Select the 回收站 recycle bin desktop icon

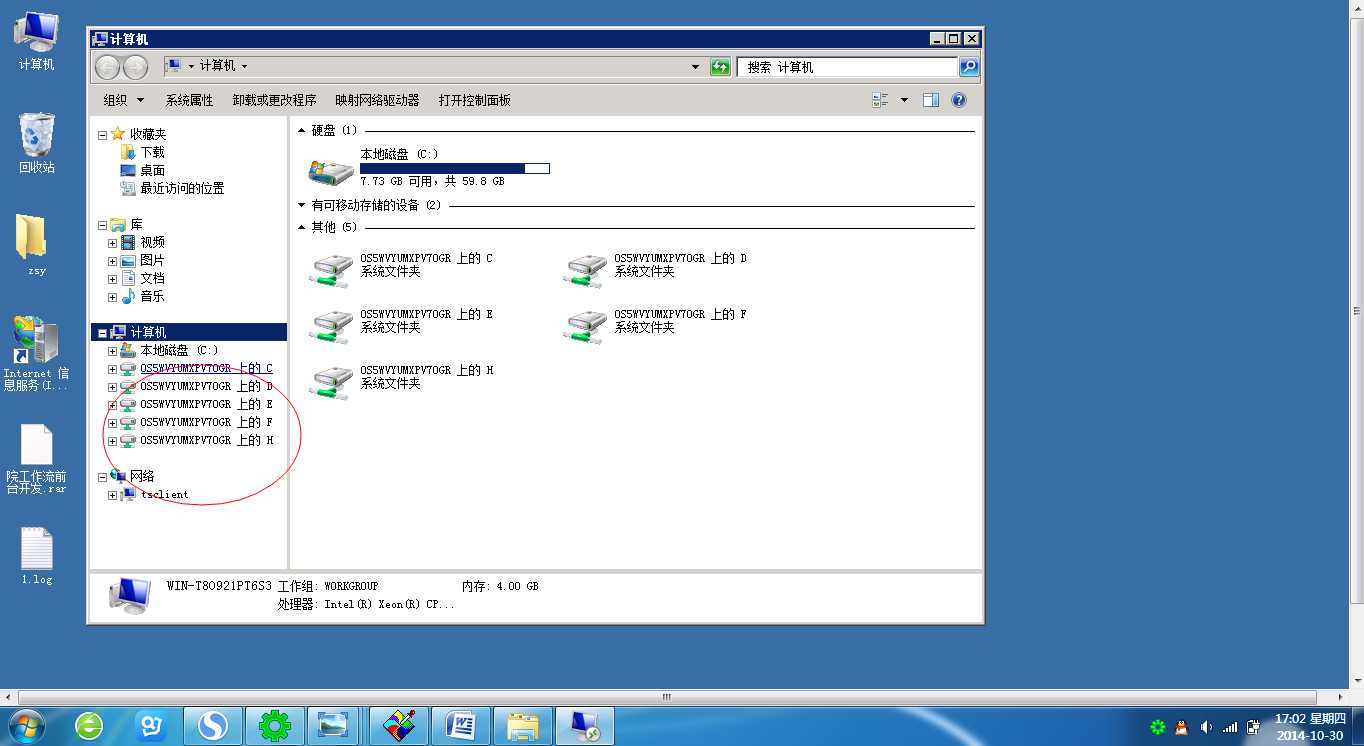click(36, 143)
